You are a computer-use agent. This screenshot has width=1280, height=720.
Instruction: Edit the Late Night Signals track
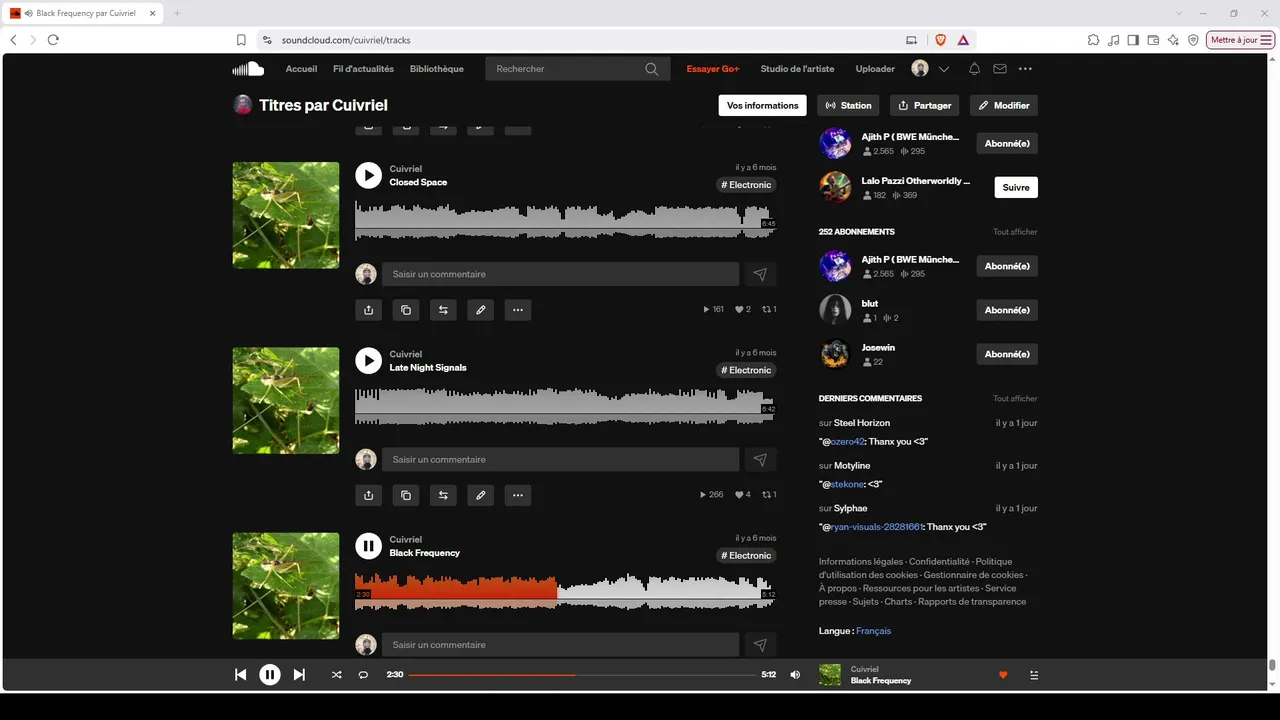tap(481, 495)
